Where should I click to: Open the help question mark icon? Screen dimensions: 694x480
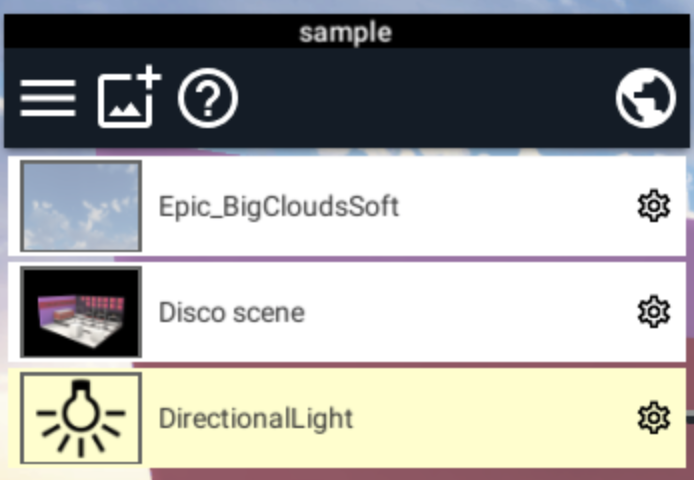[x=208, y=98]
